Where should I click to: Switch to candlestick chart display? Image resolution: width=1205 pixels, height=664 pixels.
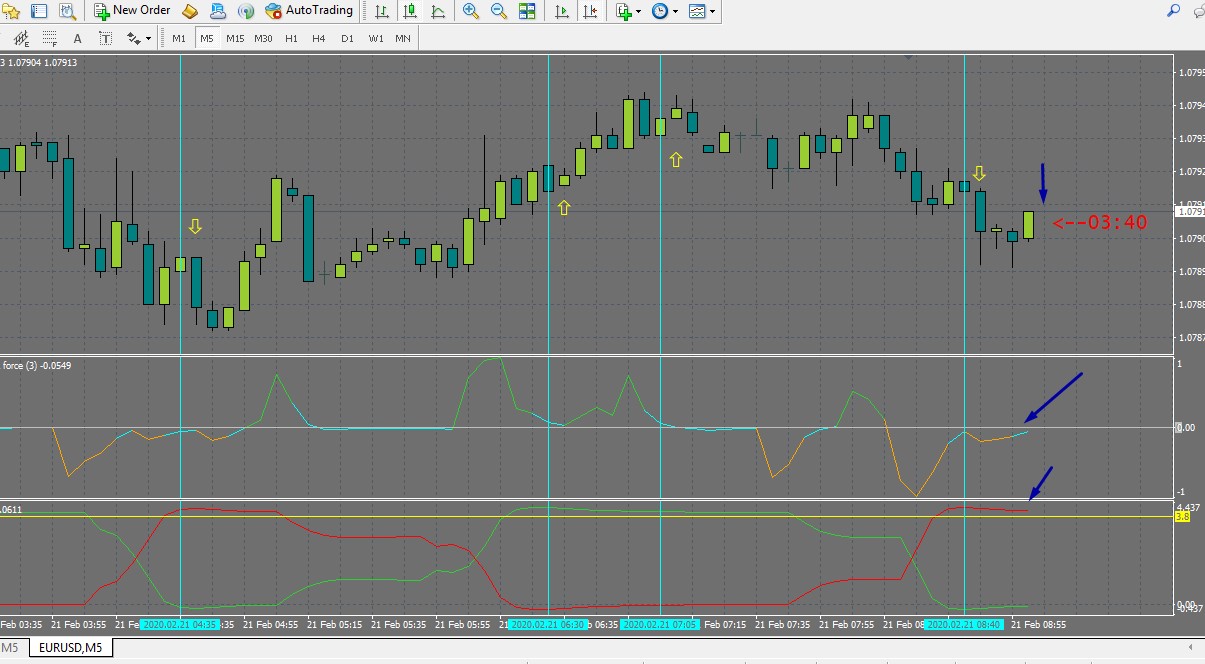410,11
